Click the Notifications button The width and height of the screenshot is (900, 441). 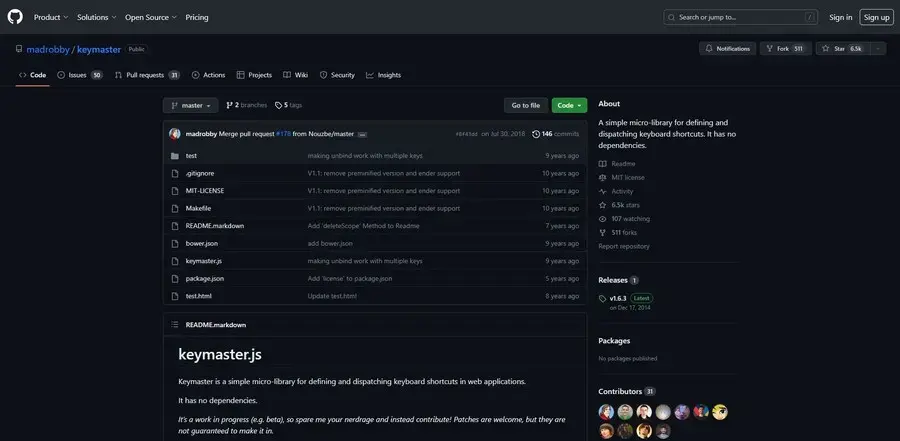[x=727, y=49]
